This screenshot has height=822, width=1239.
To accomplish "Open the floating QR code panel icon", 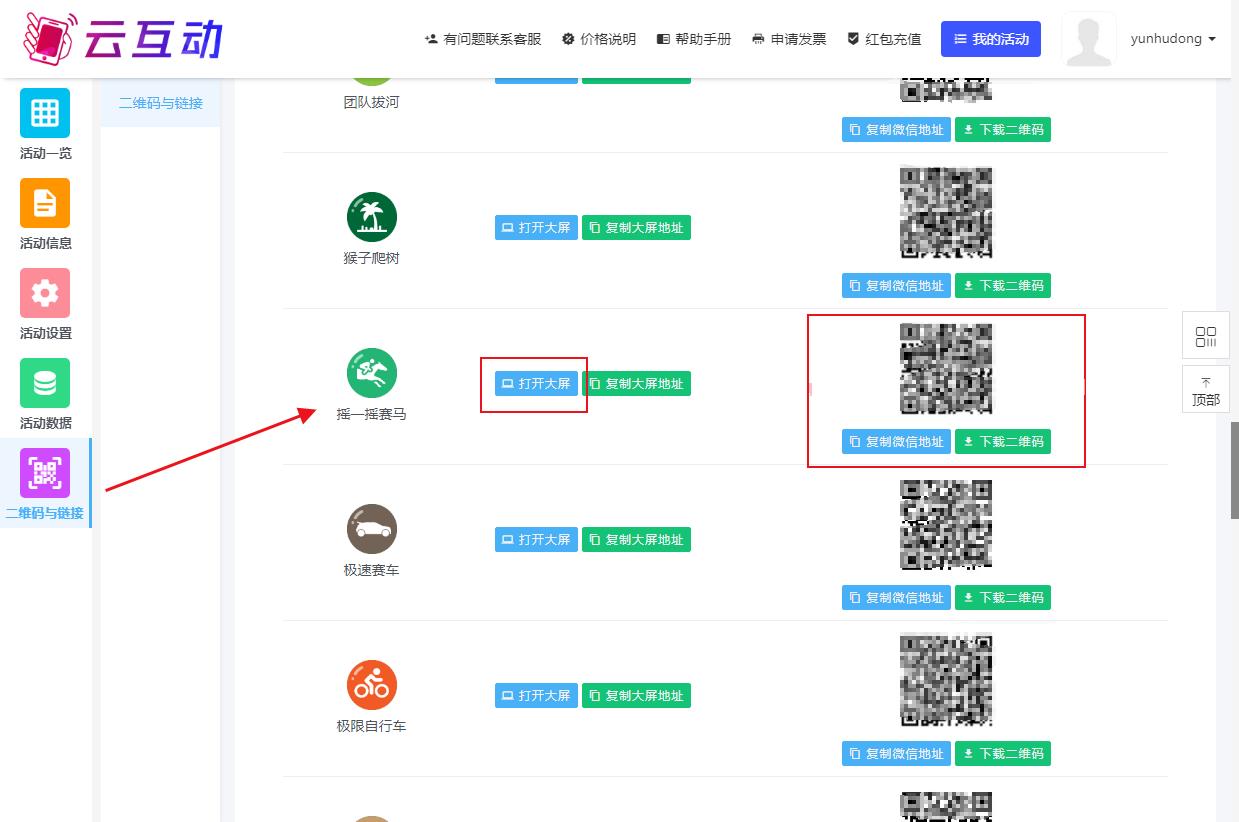I will (1206, 336).
